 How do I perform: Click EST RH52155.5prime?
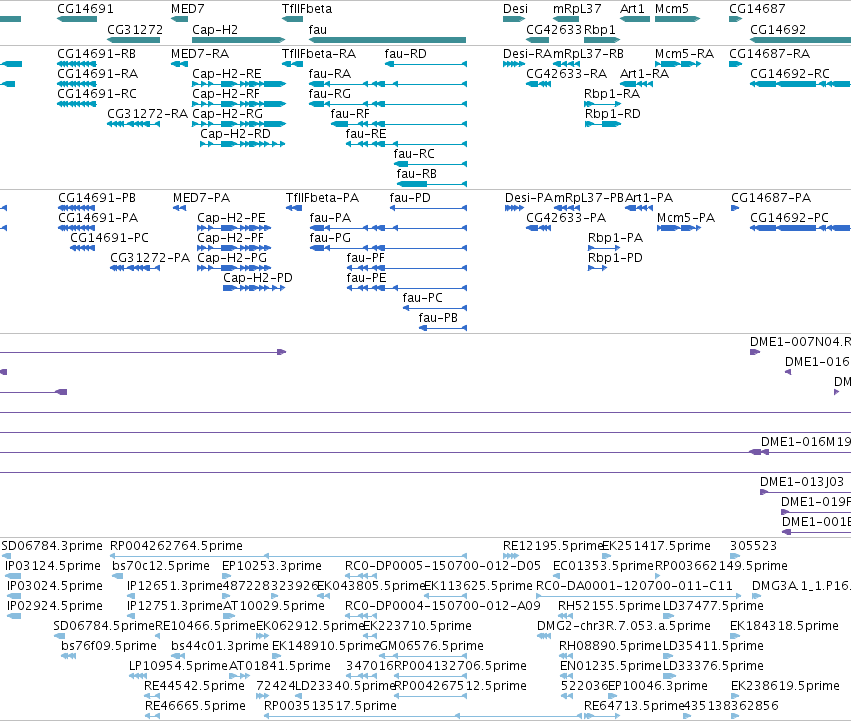pyautogui.click(x=566, y=616)
